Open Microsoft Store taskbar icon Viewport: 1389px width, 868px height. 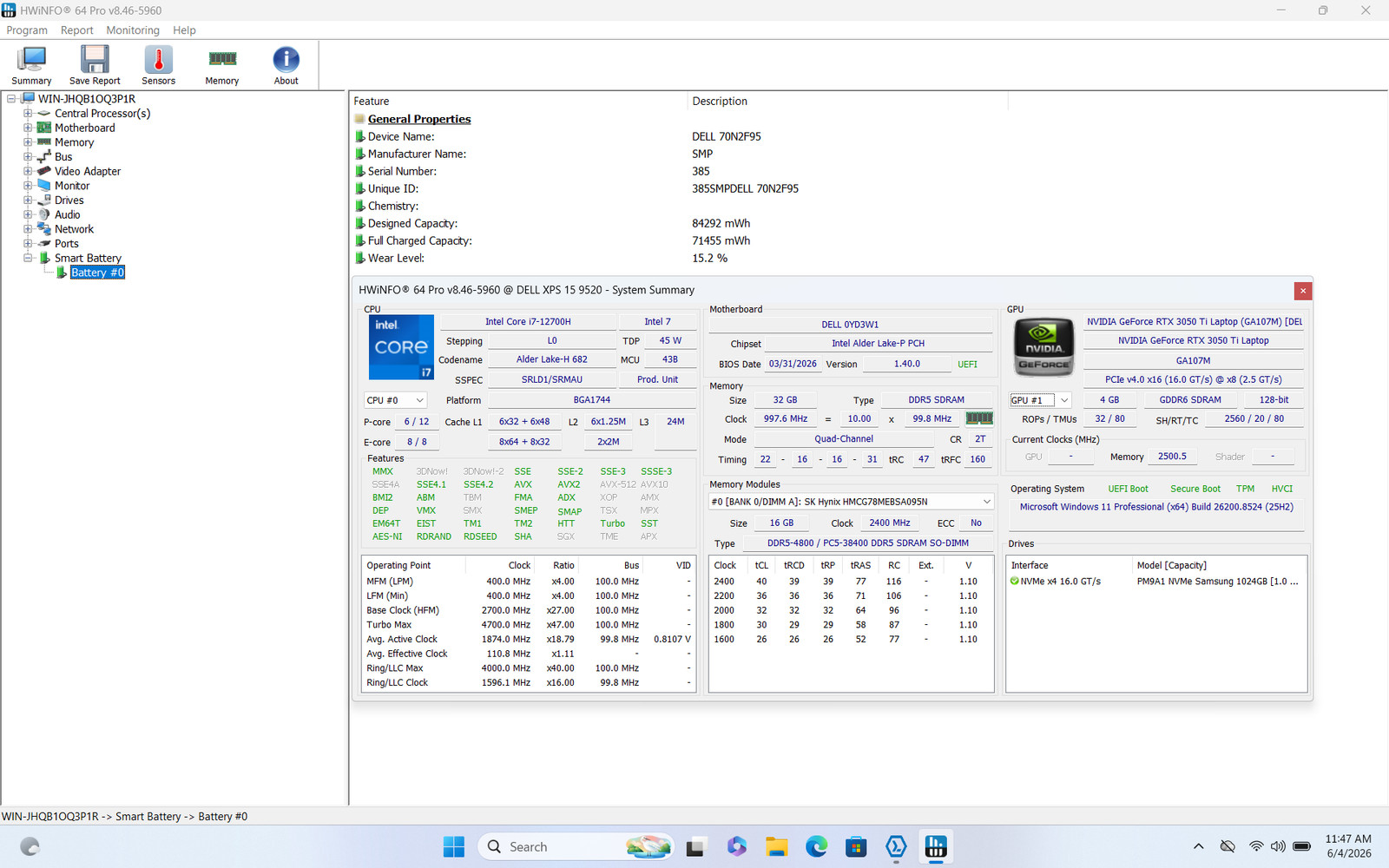[x=856, y=847]
